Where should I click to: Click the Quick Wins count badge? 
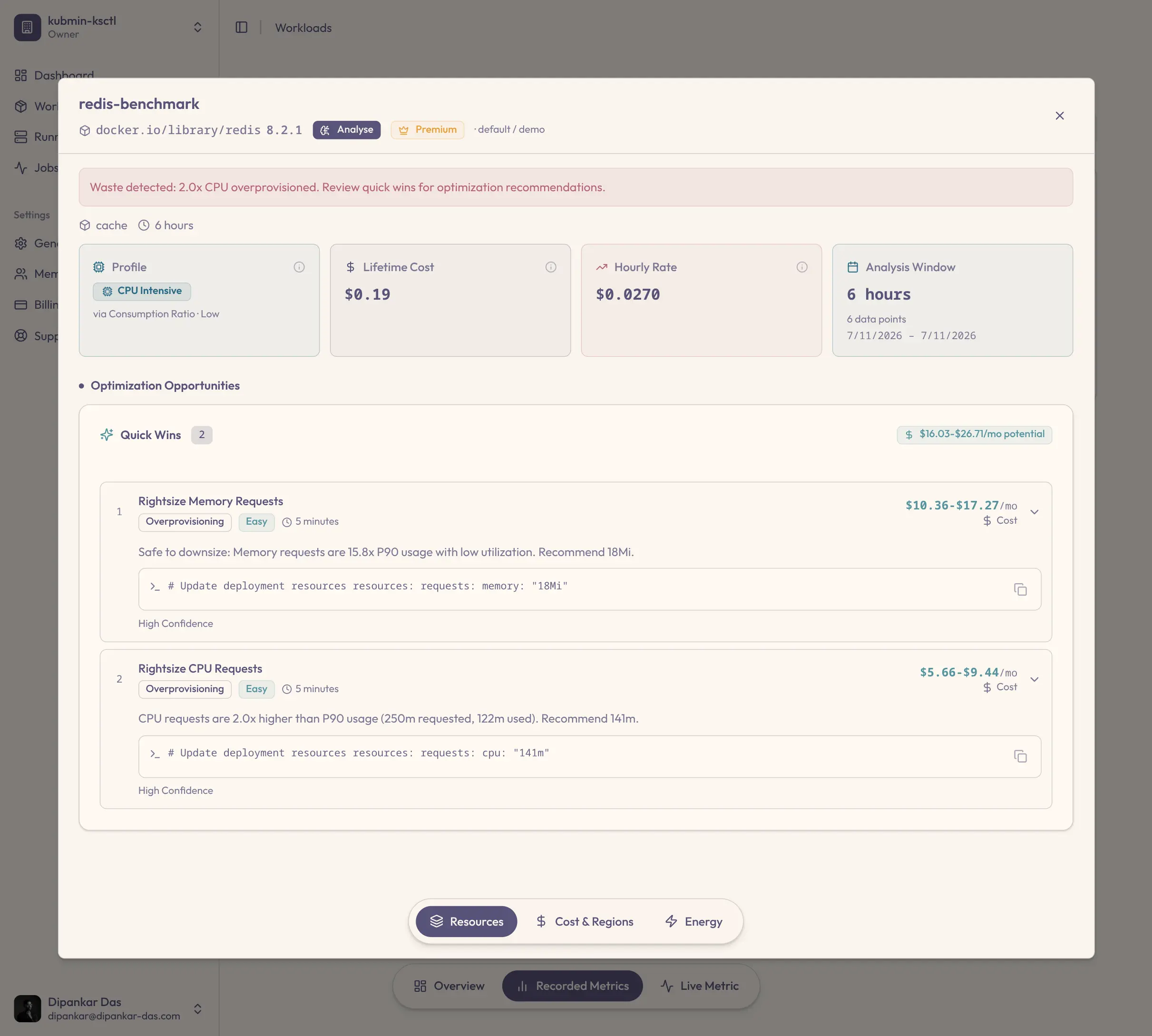(x=202, y=435)
